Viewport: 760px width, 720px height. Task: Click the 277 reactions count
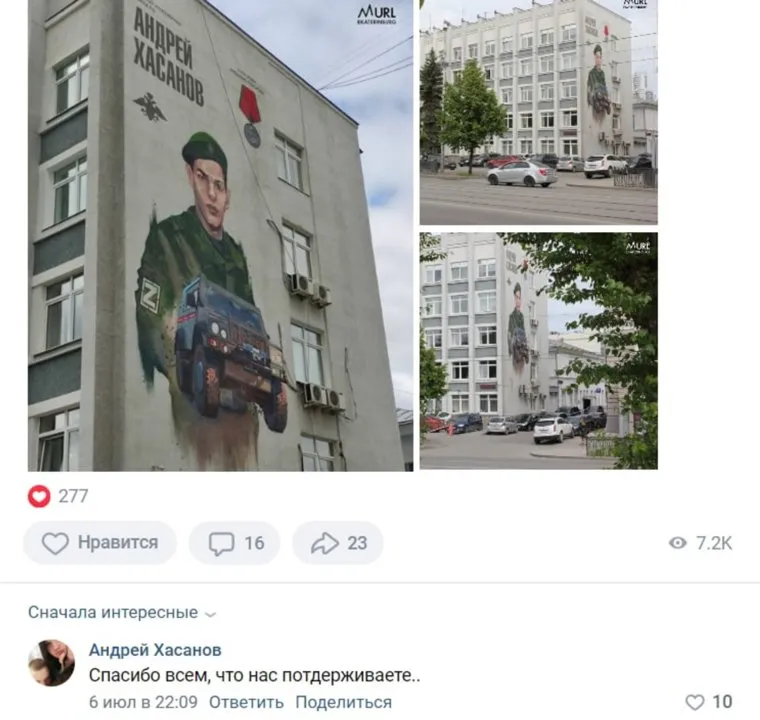pyautogui.click(x=73, y=496)
